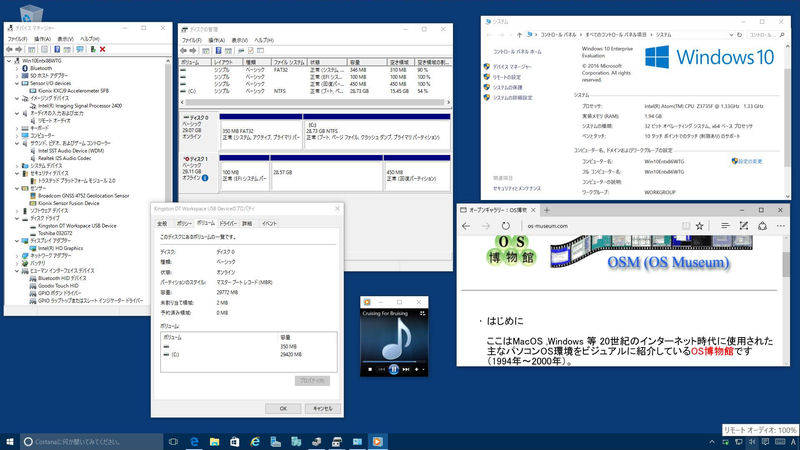Click the Edge page vertical scrollbar thumb
Screen dimensions: 800x450
point(786,264)
